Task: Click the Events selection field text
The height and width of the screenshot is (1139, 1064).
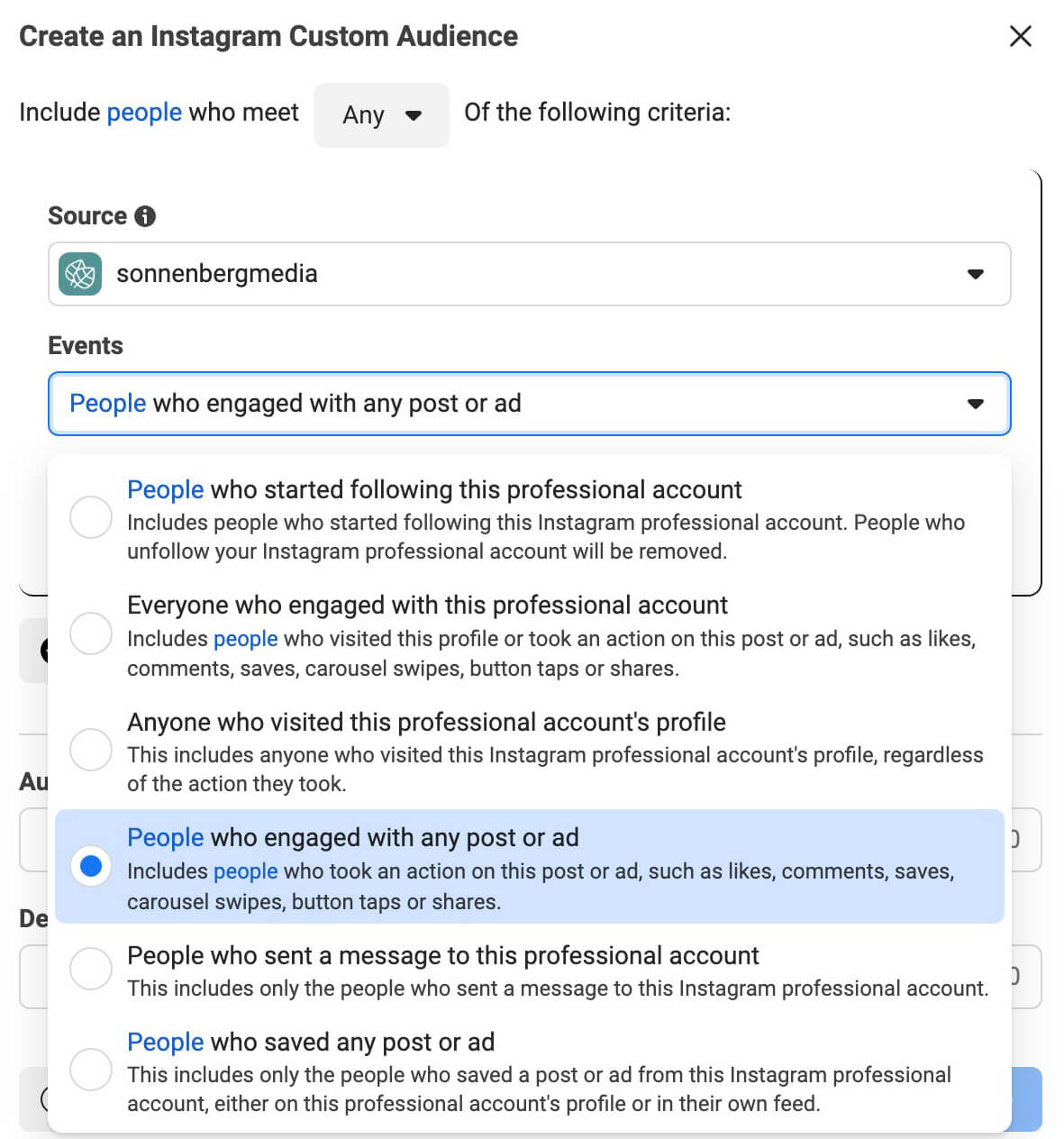Action: tap(296, 404)
